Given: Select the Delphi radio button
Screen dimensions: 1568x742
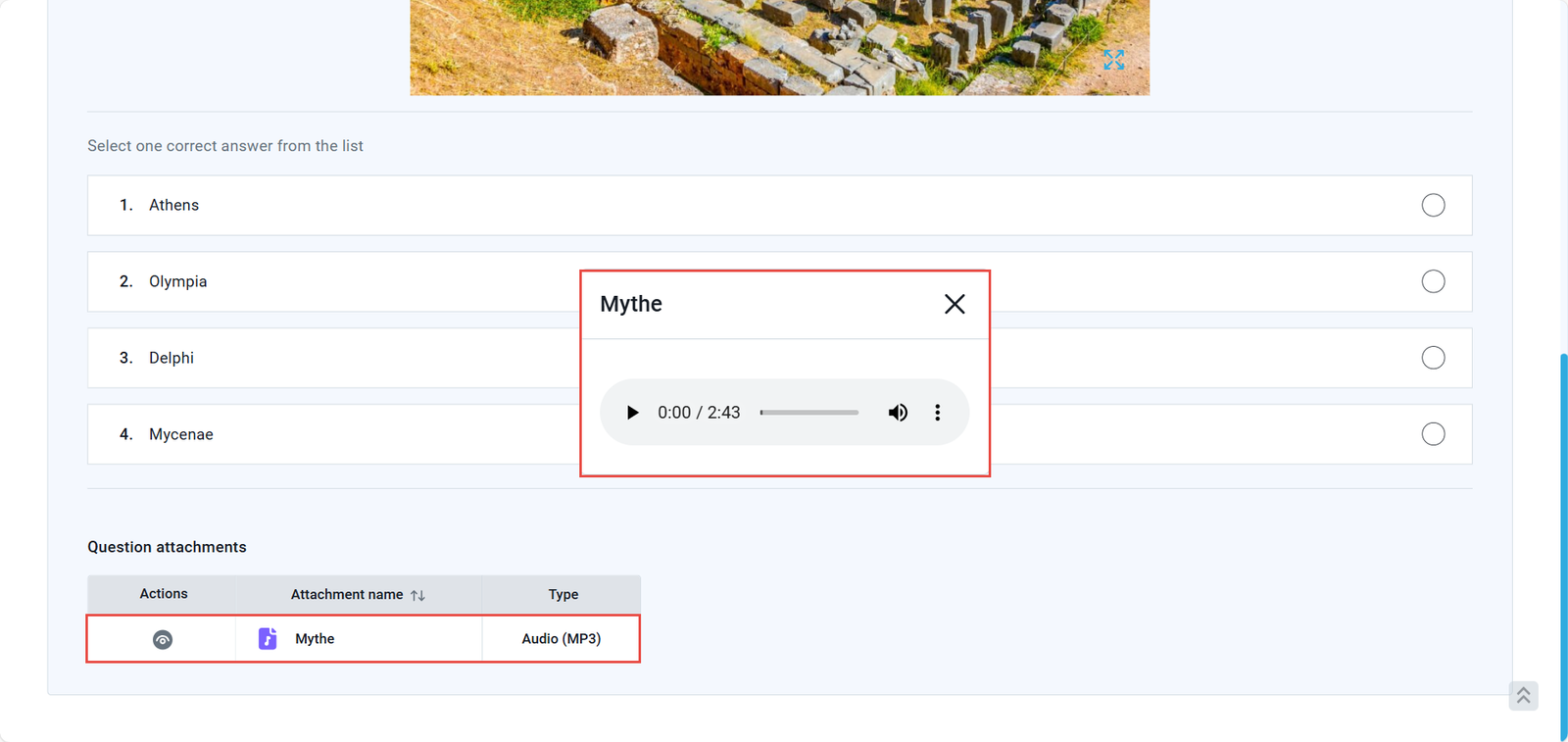Looking at the screenshot, I should point(1433,358).
